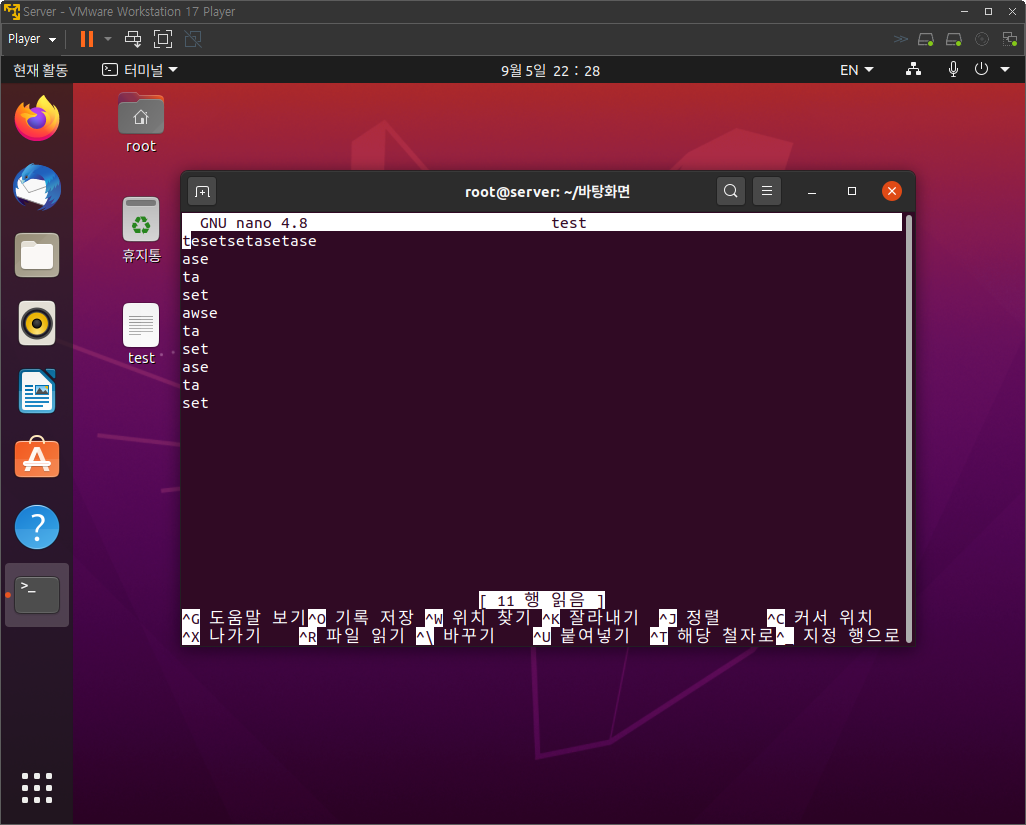Open the Help icon in dock

click(37, 527)
